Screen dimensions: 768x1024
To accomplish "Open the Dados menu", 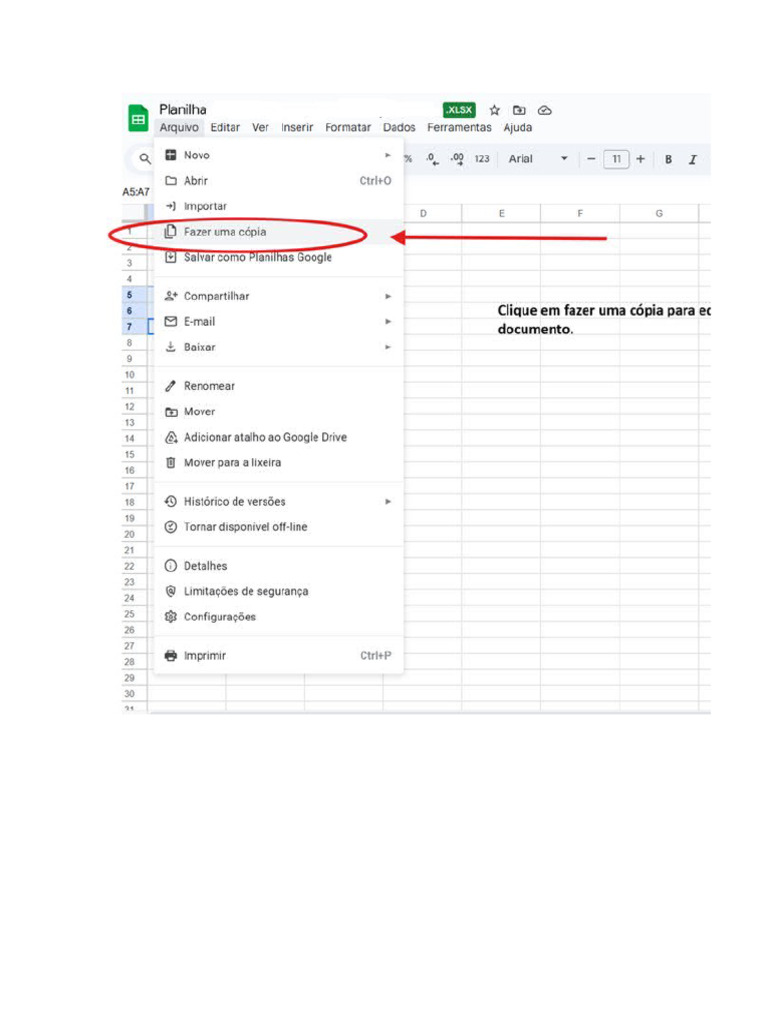I will 399,127.
